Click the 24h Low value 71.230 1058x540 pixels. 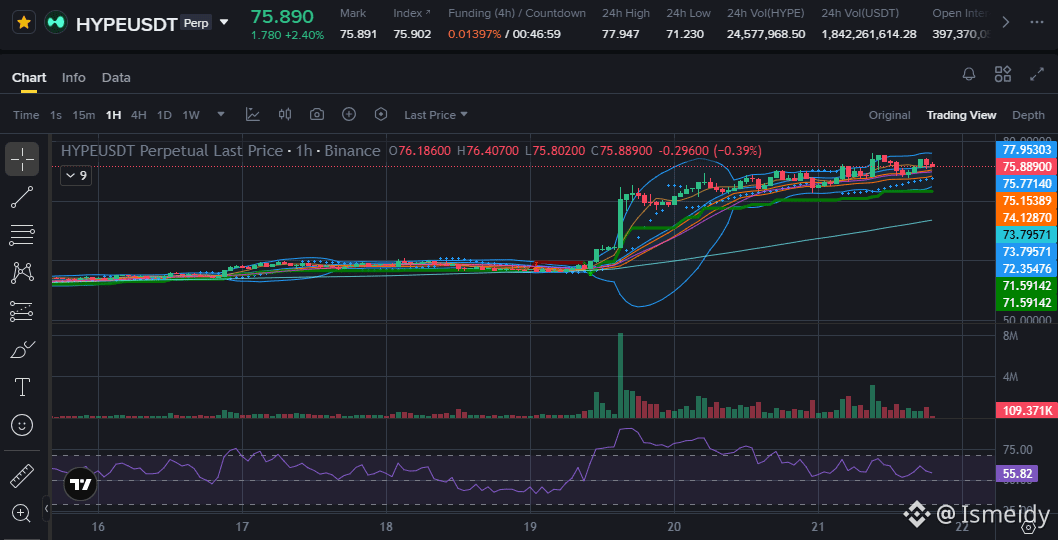pyautogui.click(x=685, y=34)
